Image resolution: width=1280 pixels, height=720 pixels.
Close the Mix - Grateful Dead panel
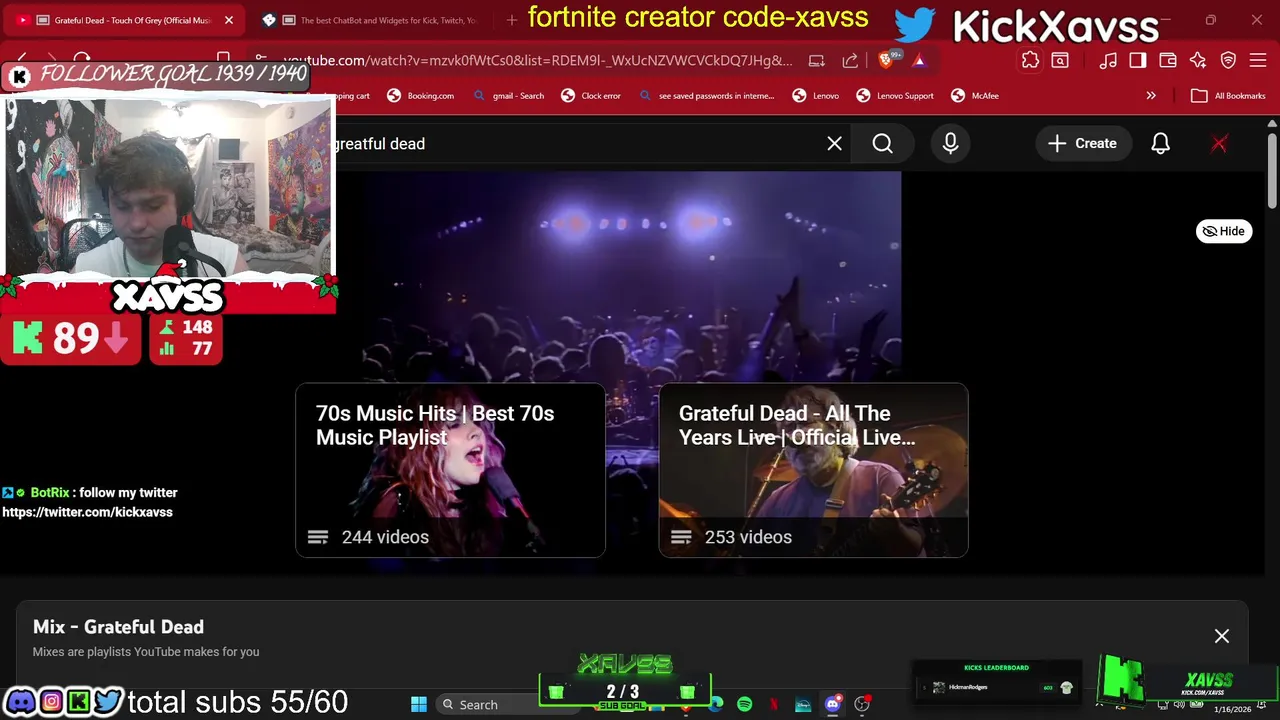[x=1221, y=636]
